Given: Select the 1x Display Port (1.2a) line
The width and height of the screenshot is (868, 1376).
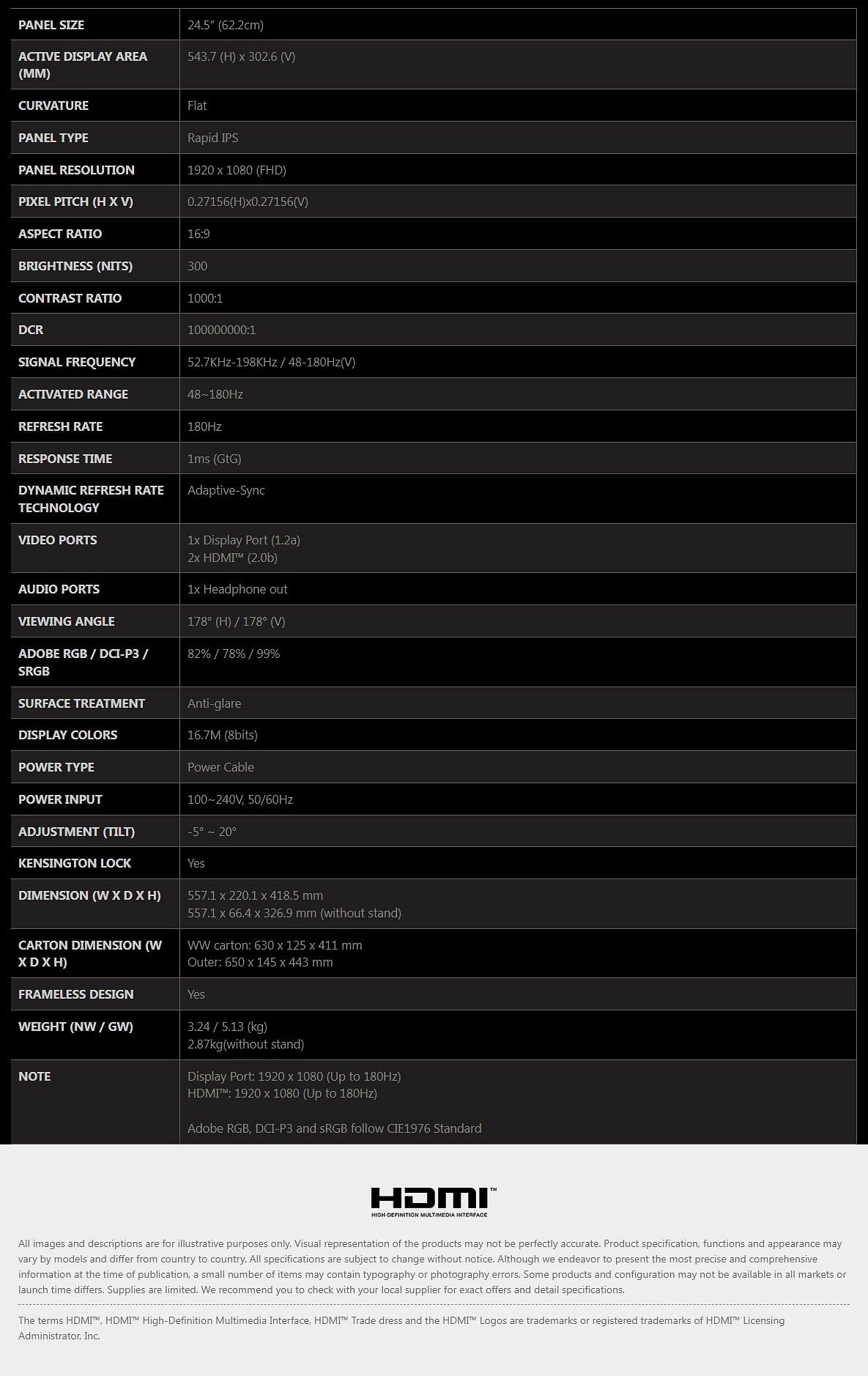Looking at the screenshot, I should (244, 540).
